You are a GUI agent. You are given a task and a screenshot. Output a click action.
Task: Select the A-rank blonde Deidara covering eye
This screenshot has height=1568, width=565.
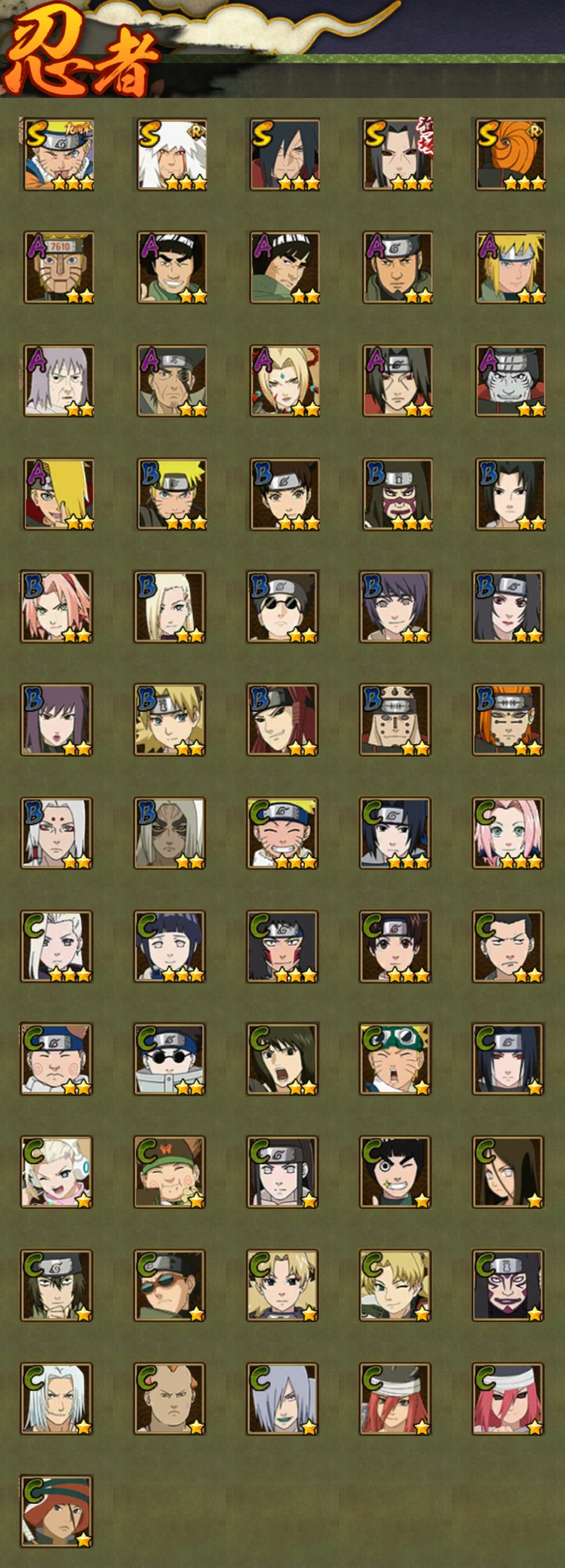click(59, 494)
